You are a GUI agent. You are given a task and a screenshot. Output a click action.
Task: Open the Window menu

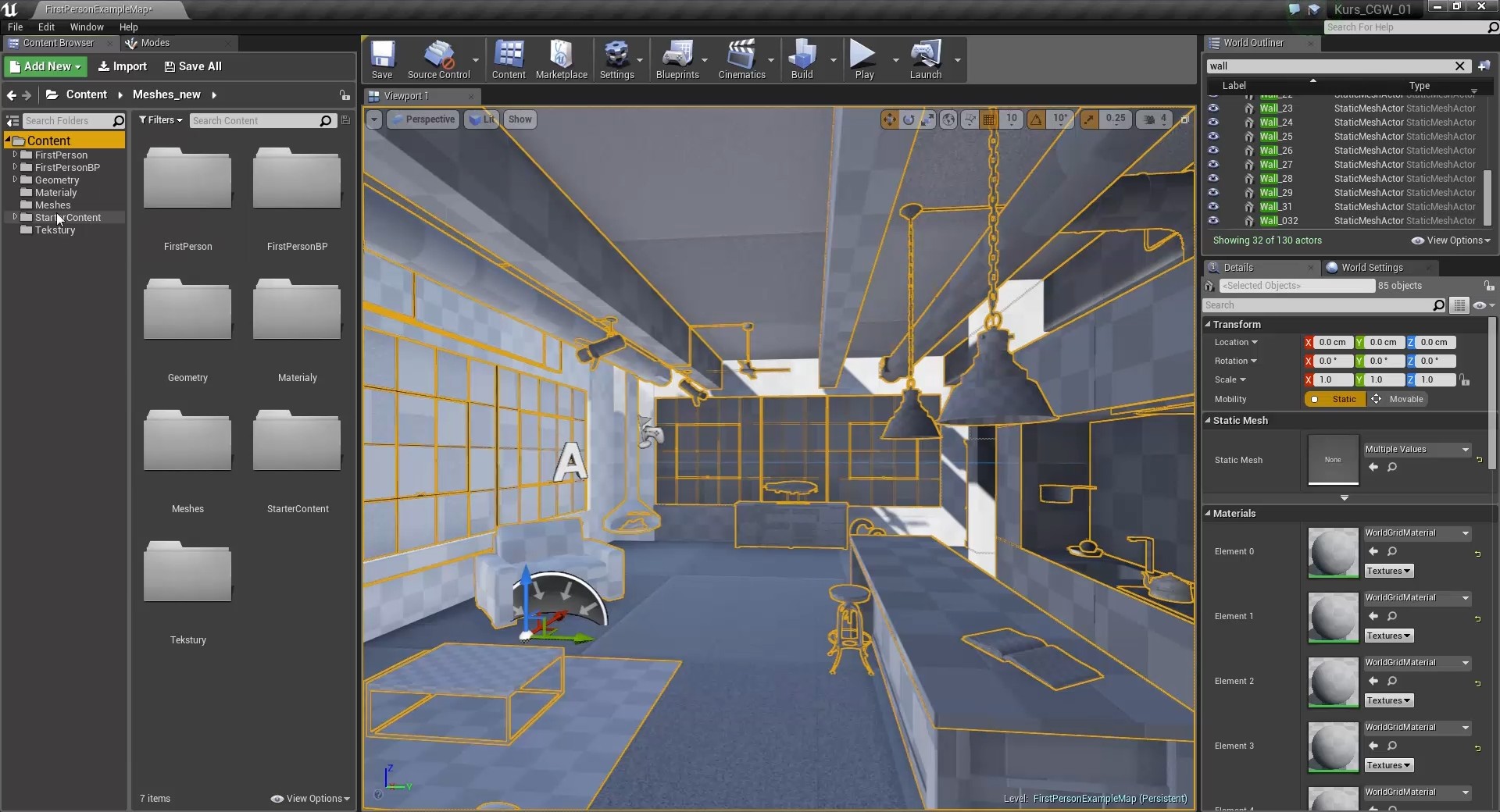click(x=86, y=27)
